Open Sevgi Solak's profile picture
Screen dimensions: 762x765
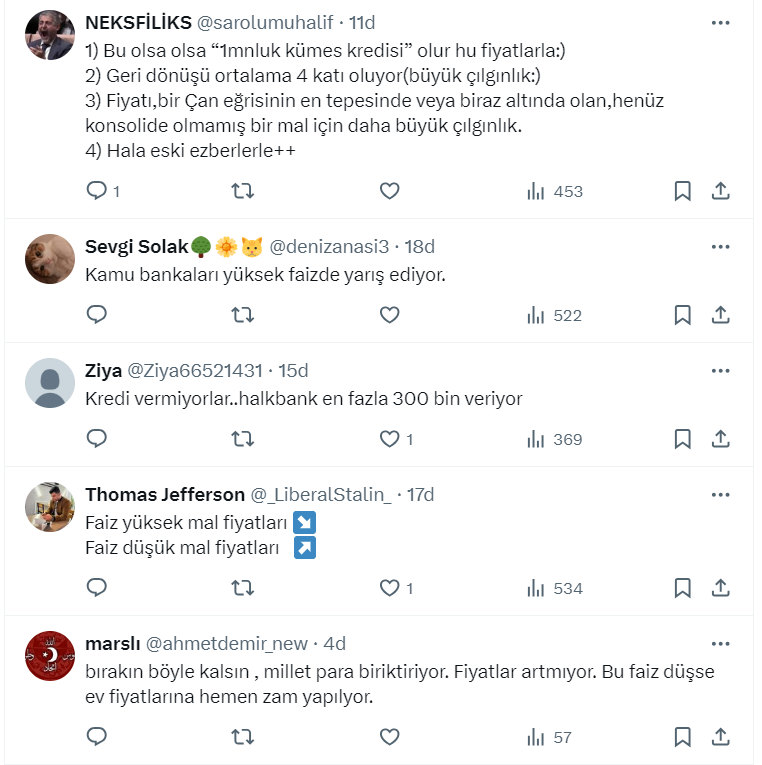tap(49, 259)
